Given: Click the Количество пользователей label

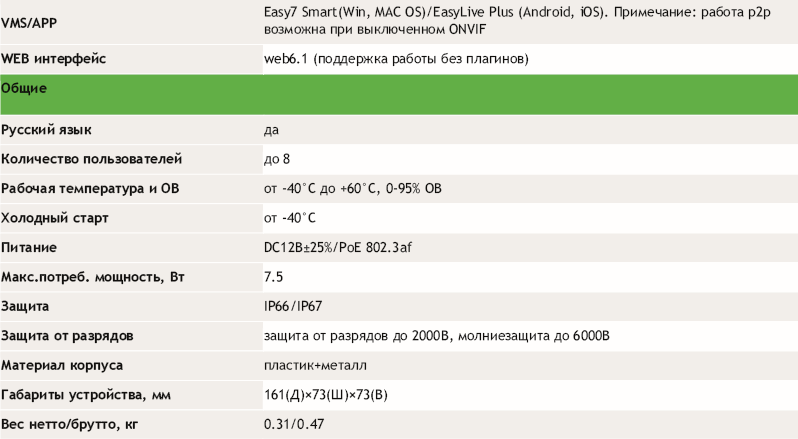Looking at the screenshot, I should [x=91, y=159].
